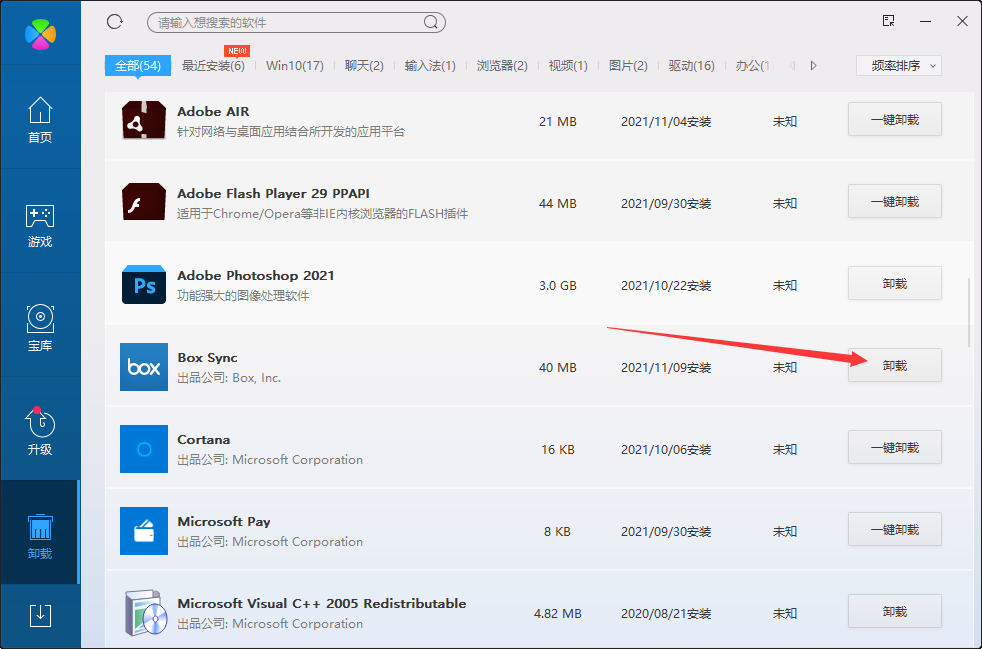Click 一键卸载 for Microsoft Pay

895,529
